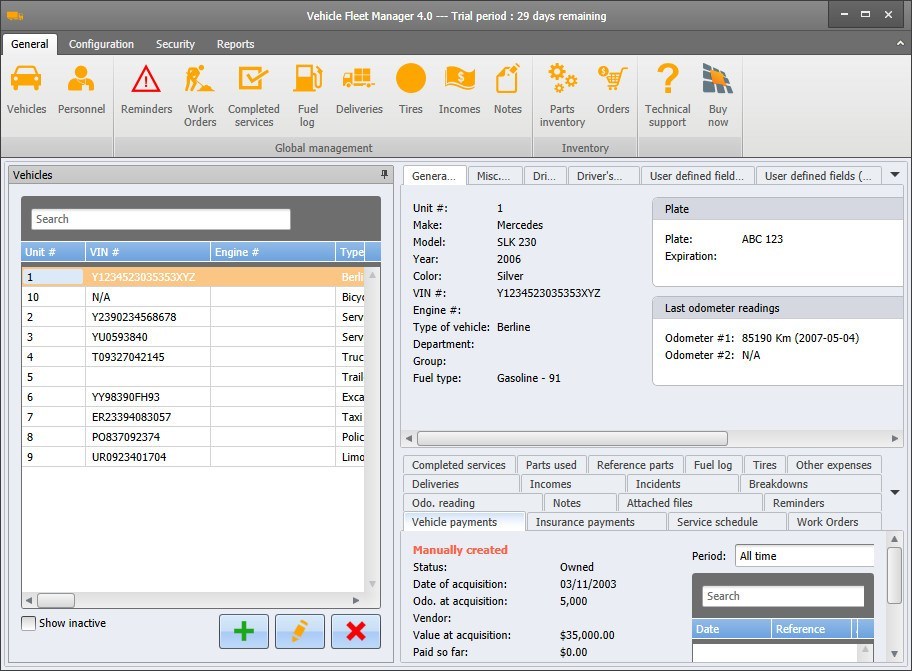Viewport: 912px width, 671px height.
Task: Select the Personnel icon
Action: click(x=81, y=90)
